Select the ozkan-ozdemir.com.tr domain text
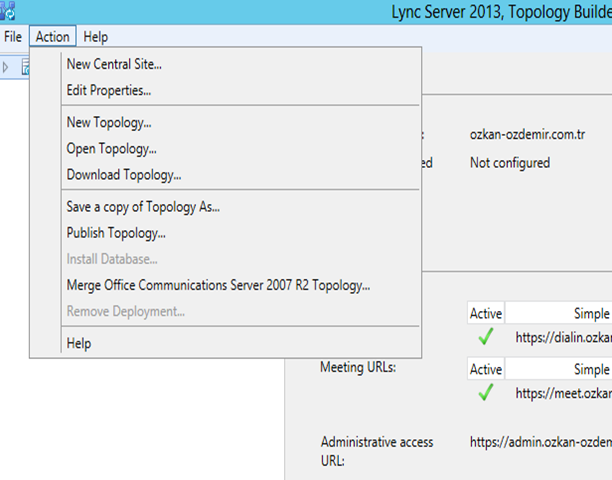The image size is (612, 480). (527, 135)
